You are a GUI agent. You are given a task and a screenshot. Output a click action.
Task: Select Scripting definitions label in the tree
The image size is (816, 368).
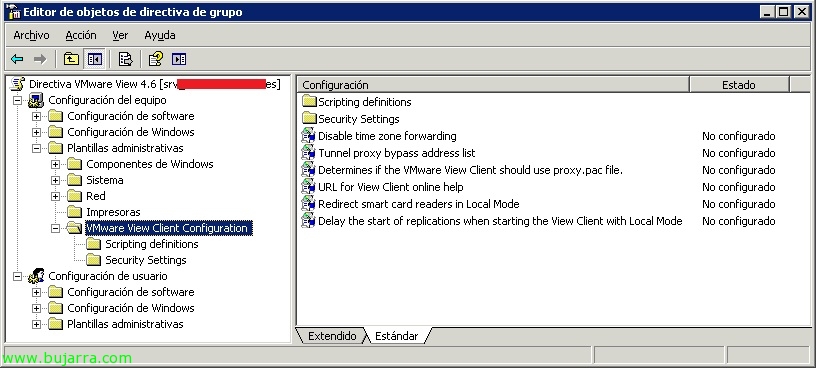pos(151,244)
